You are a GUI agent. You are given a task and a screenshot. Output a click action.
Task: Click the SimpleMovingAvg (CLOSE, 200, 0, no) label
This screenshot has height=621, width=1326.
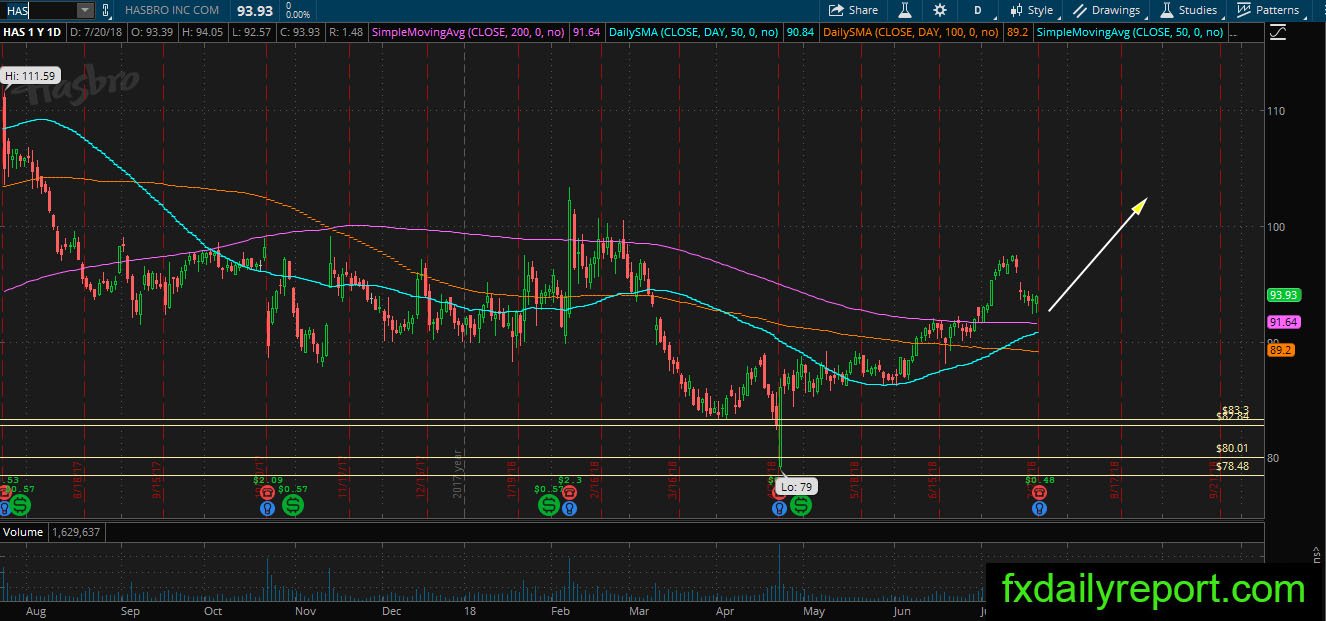pos(469,33)
